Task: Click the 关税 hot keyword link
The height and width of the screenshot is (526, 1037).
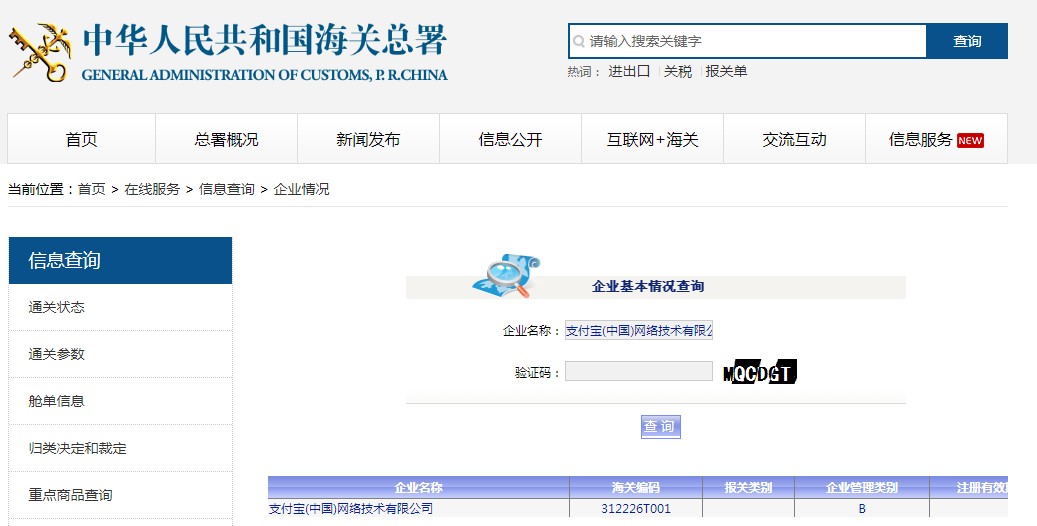Action: pyautogui.click(x=678, y=71)
